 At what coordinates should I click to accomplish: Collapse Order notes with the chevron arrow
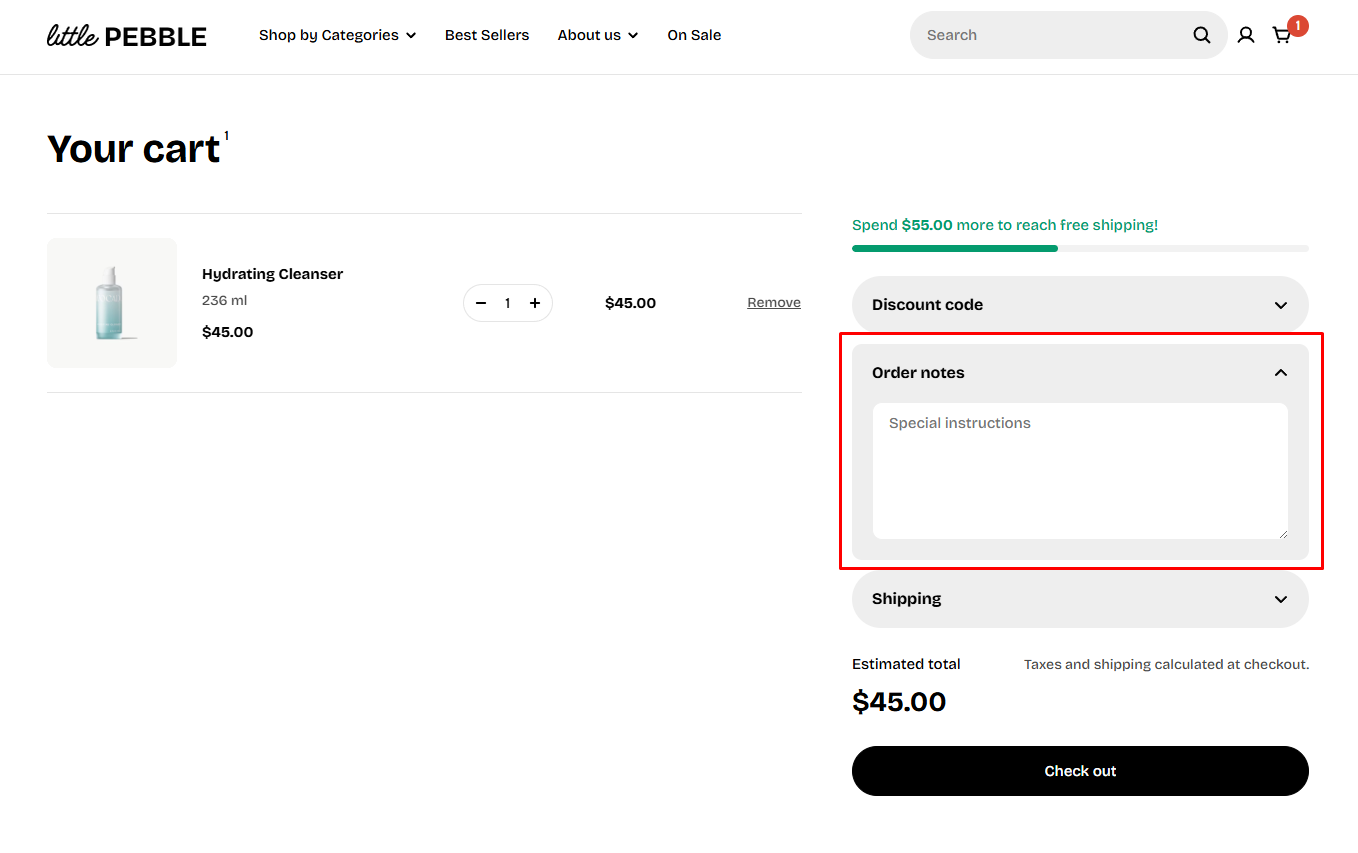click(1281, 373)
